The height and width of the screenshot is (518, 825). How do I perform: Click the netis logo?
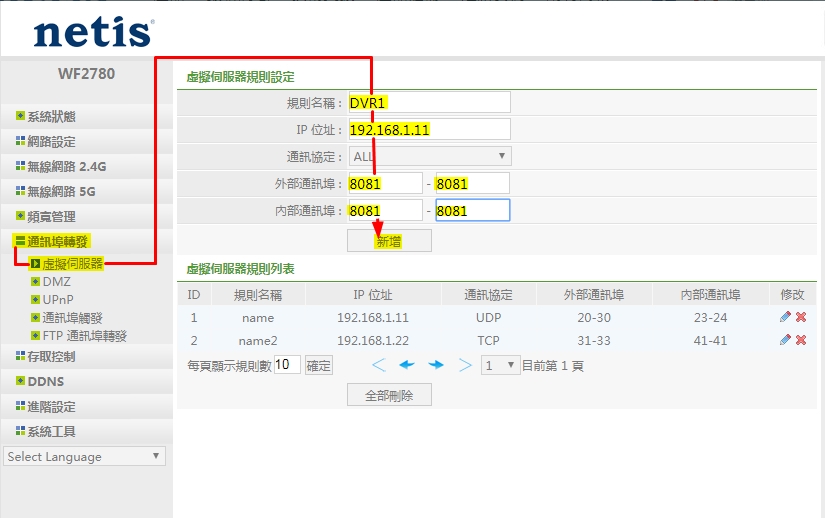click(x=94, y=32)
